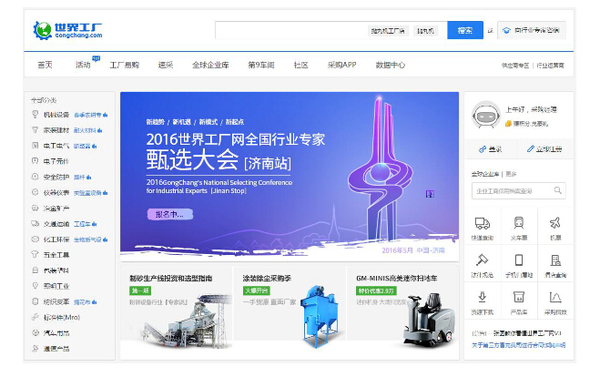Viewport: 600px width, 377px height.
Task: Click the 报名中 button on the banner
Action: tap(170, 214)
